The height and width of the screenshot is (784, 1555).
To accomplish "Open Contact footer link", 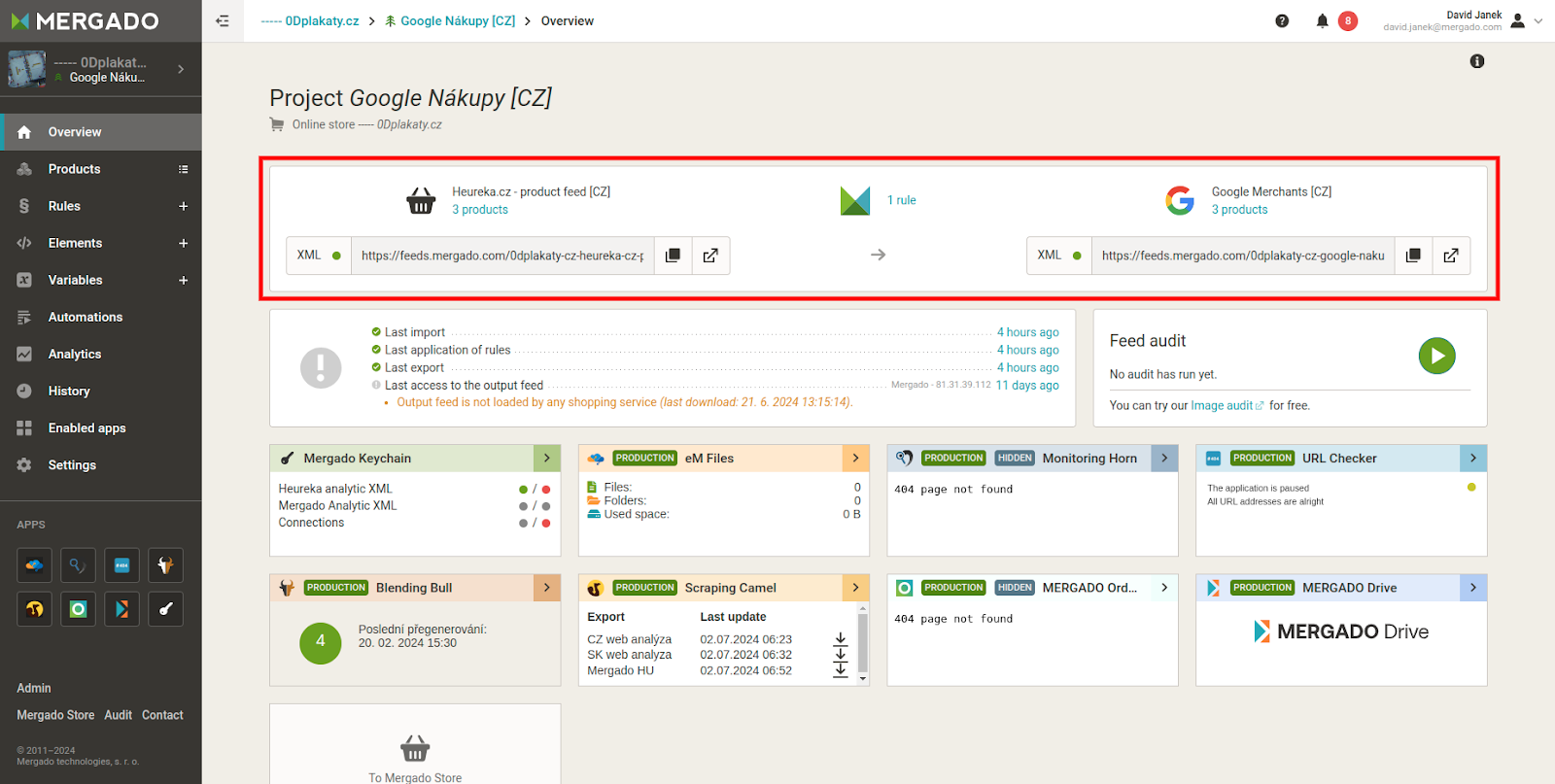I will (x=162, y=715).
